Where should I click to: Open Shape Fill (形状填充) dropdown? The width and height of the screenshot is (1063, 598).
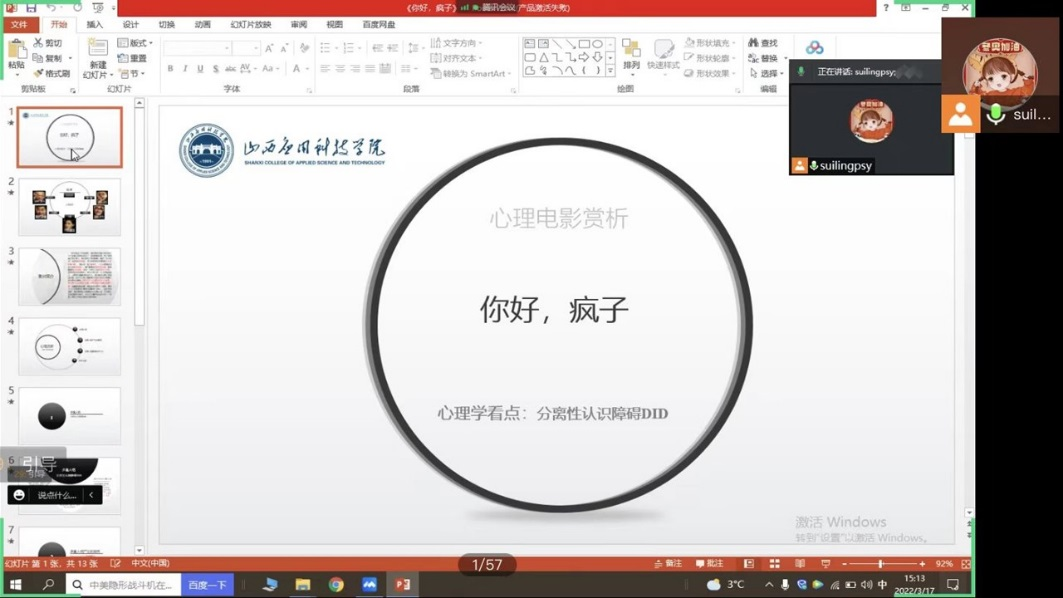click(x=710, y=43)
